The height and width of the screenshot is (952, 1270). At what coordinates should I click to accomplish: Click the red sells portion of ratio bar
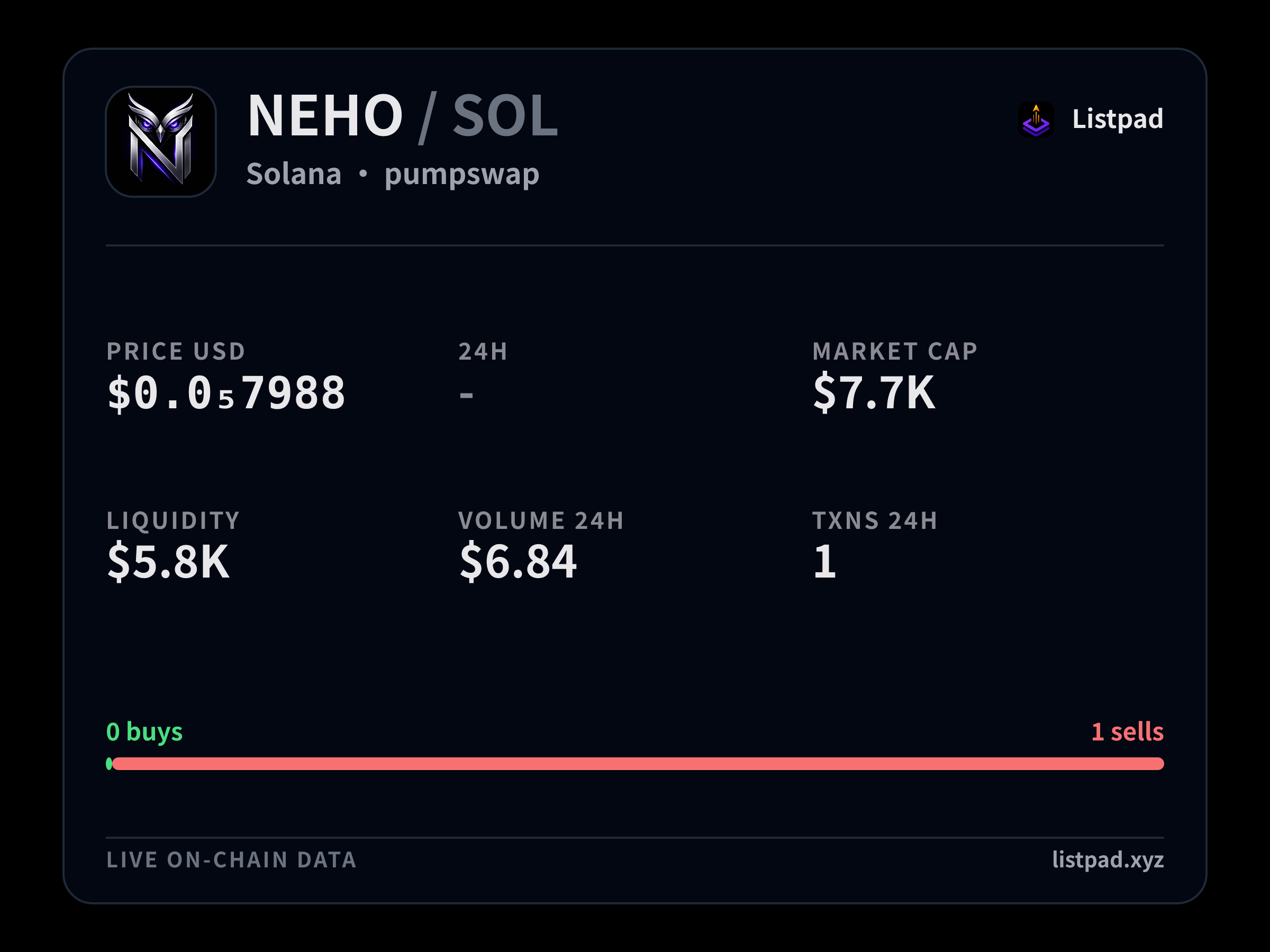point(638,764)
